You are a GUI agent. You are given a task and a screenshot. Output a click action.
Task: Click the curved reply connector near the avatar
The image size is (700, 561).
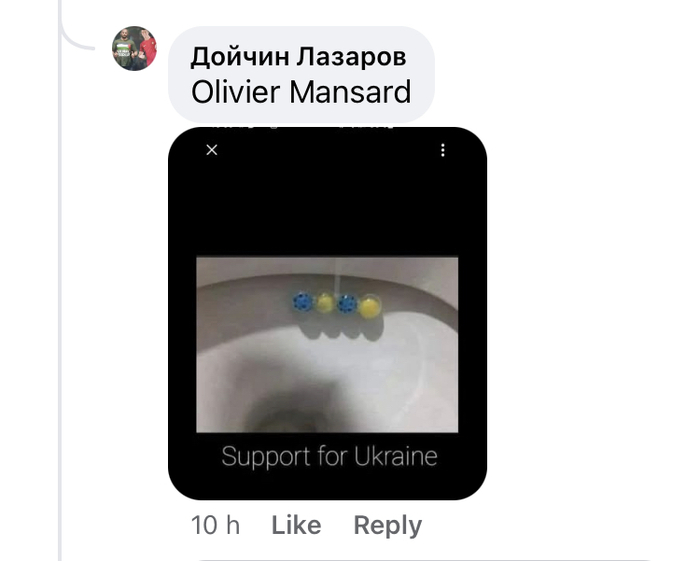point(78,38)
